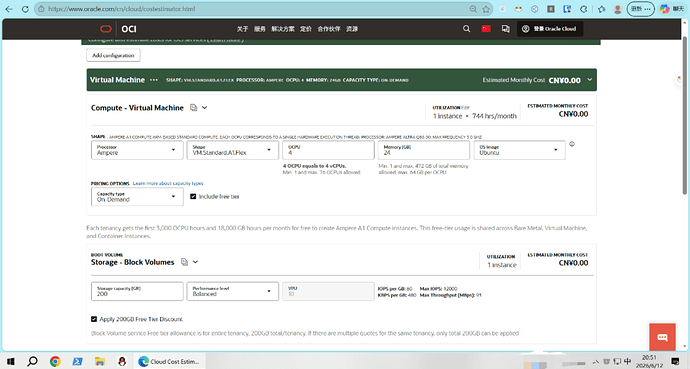
Task: Open the browser favorites list icon
Action: point(602,9)
